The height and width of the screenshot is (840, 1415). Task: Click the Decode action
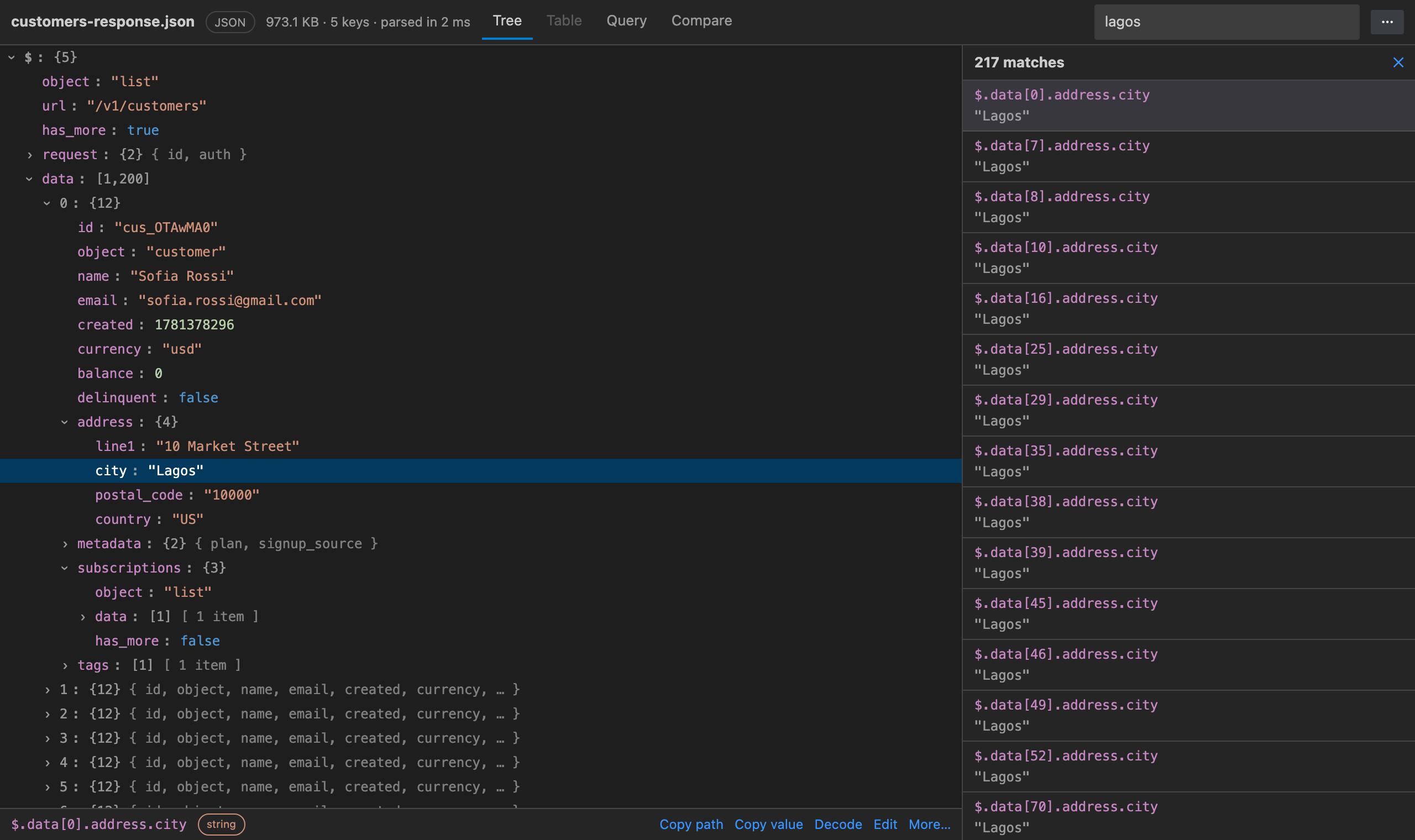click(x=838, y=824)
